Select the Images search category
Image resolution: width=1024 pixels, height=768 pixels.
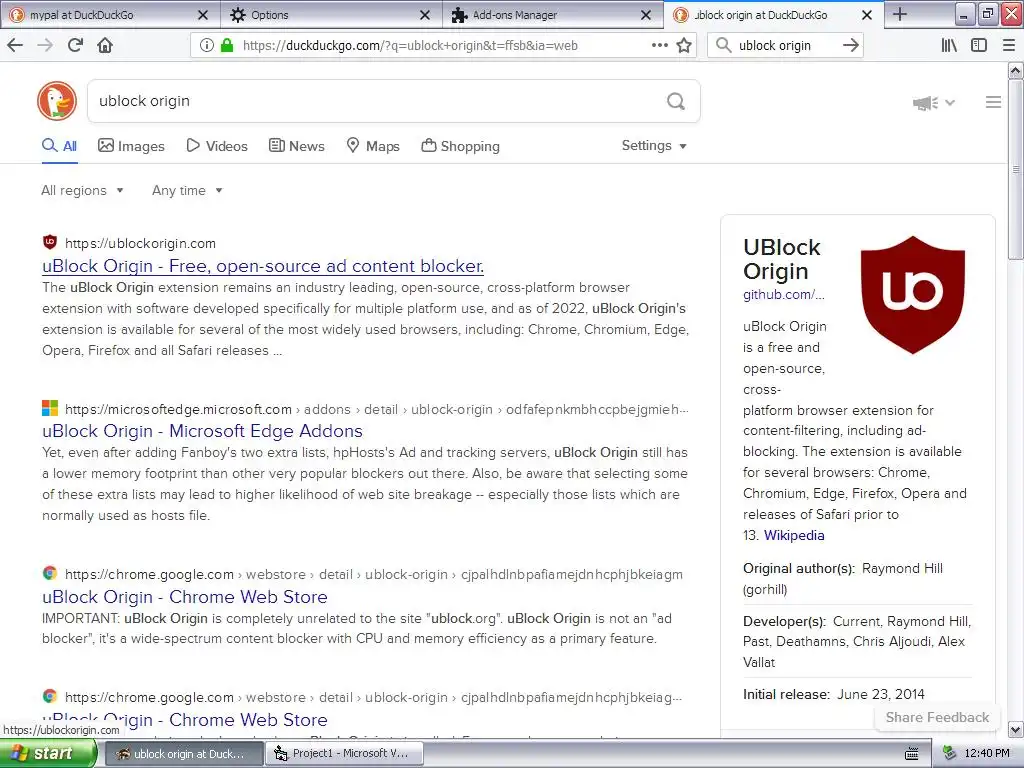131,146
